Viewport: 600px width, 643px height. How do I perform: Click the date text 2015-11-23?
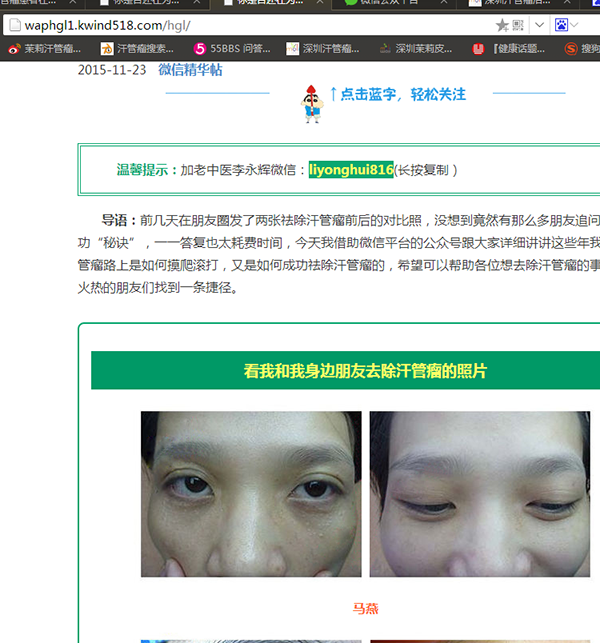112,70
